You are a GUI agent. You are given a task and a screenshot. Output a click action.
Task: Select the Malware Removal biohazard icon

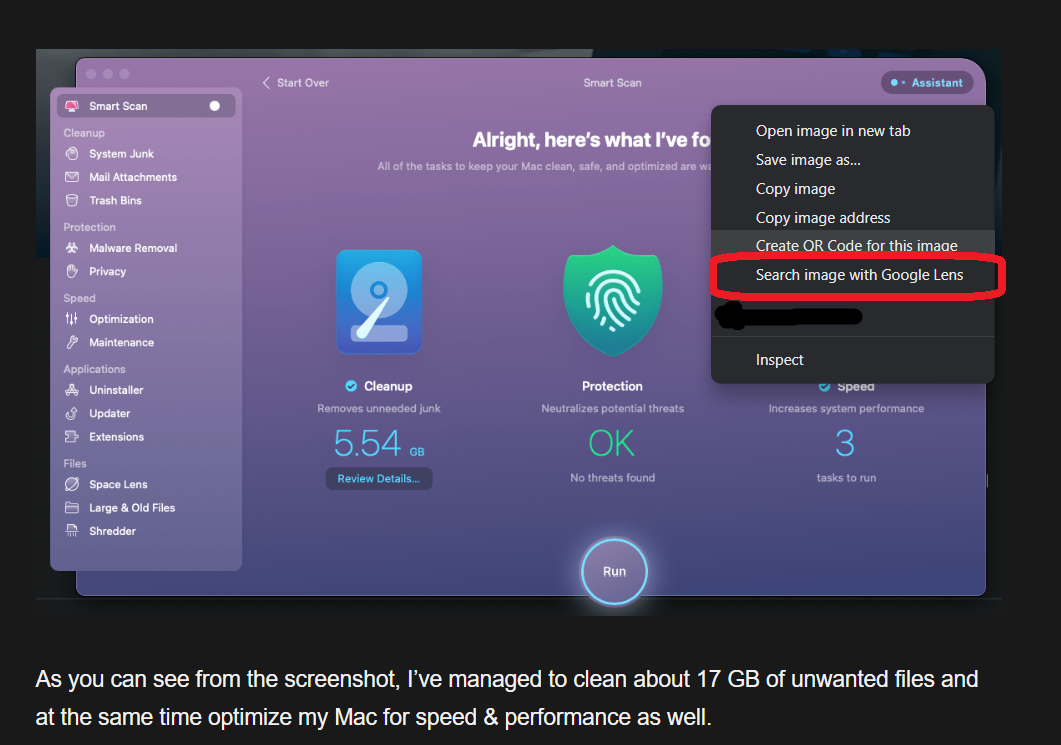71,248
